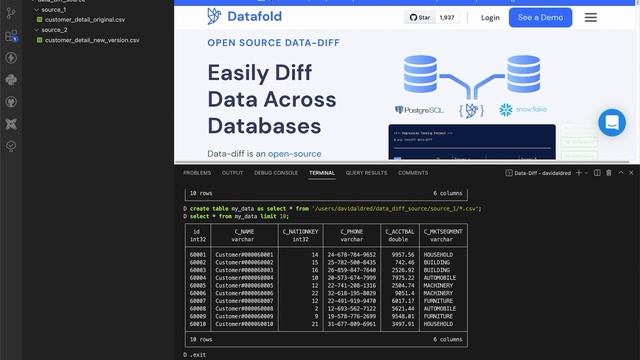Open the chat widget bubble
The height and width of the screenshot is (360, 640).
pos(612,122)
